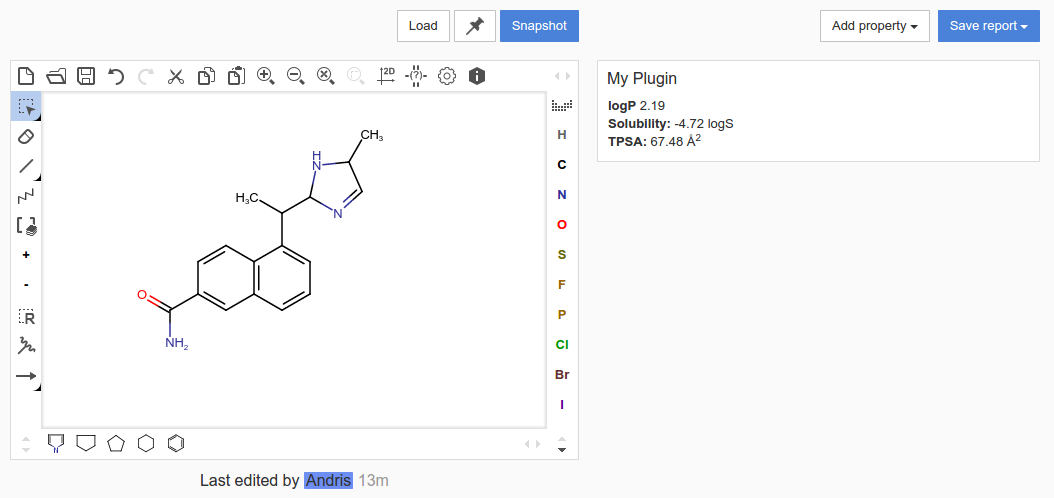This screenshot has width=1054, height=498.
Task: Open the Add property dropdown
Action: [875, 26]
